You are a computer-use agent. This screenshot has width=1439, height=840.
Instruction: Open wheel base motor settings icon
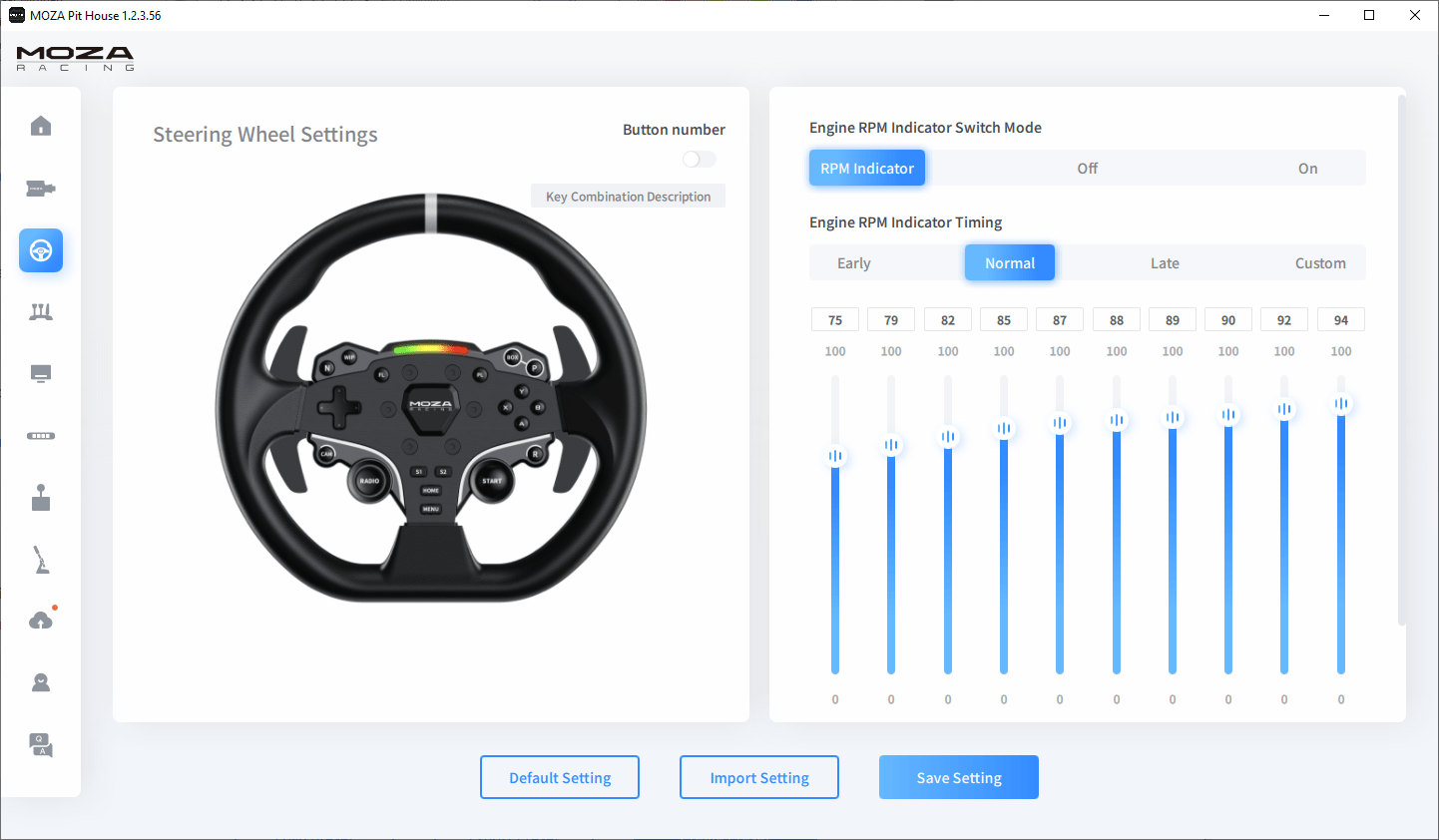41,189
